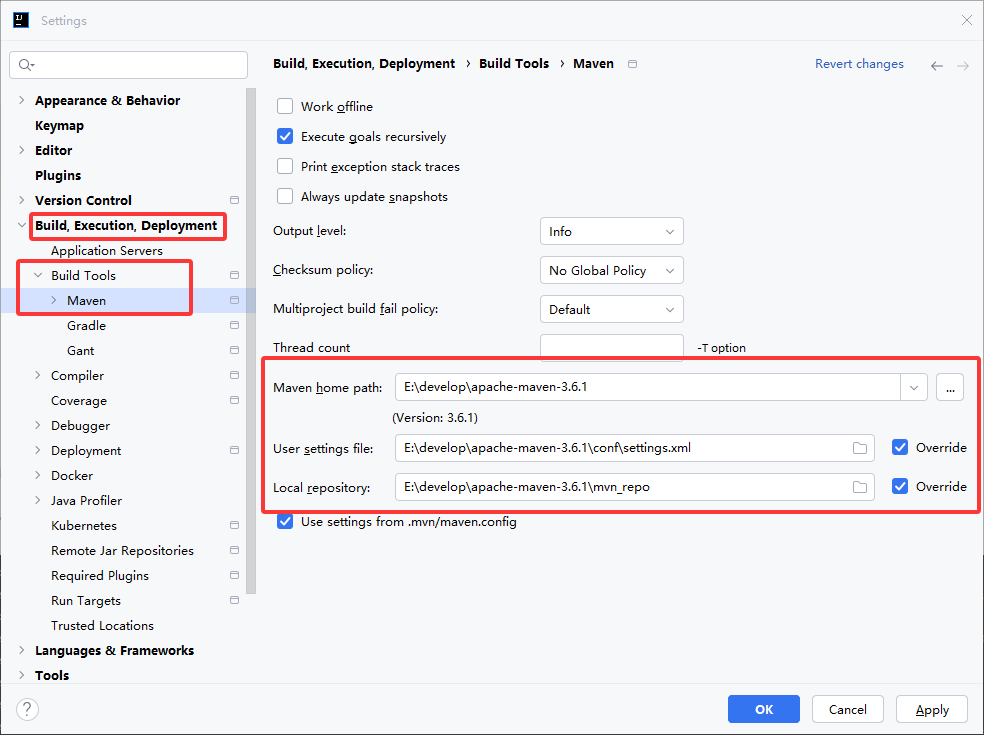984x735 pixels.
Task: Click project-scope icon beside Compiler
Action: click(x=235, y=375)
